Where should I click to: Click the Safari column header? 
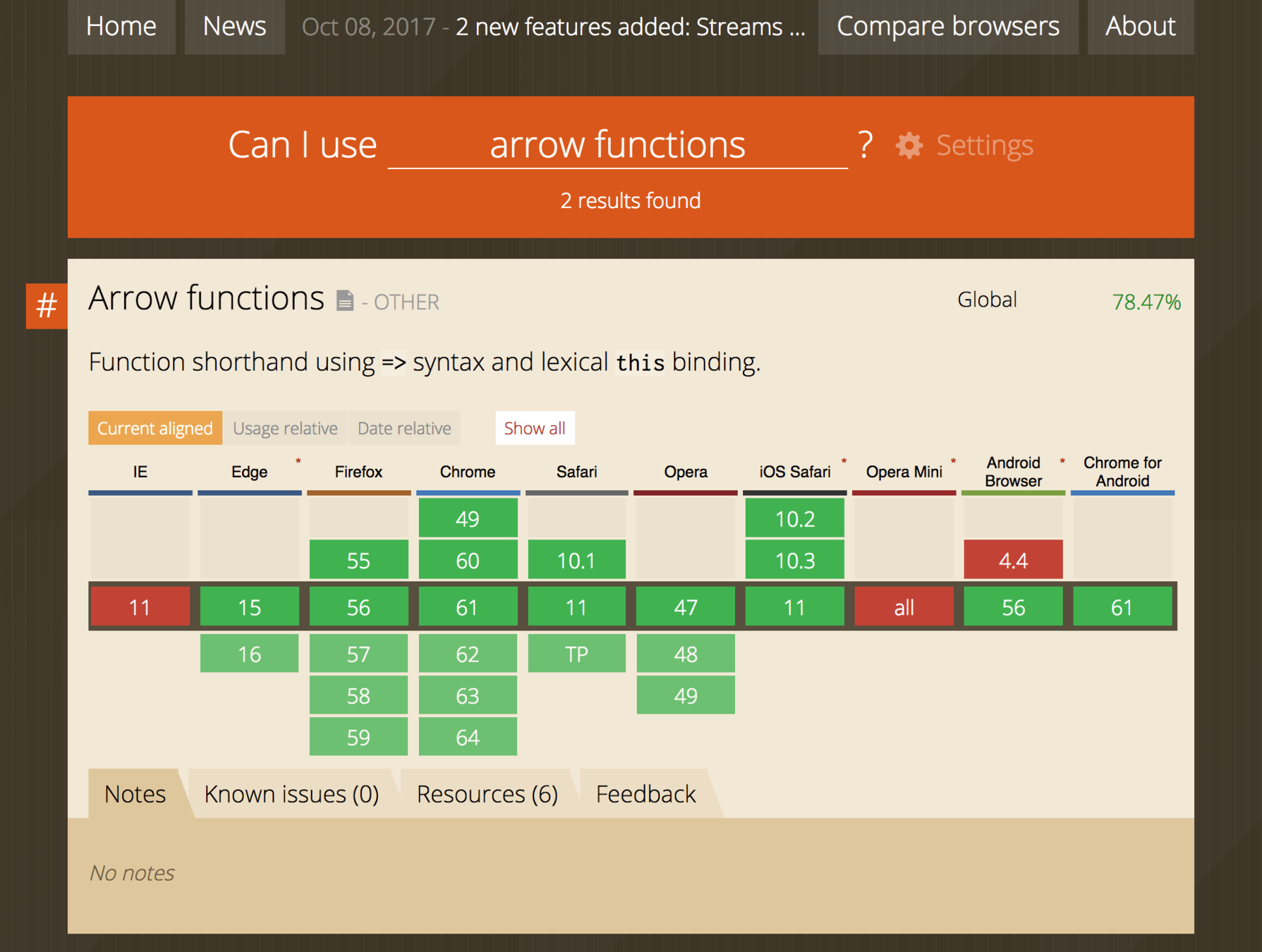pyautogui.click(x=576, y=472)
